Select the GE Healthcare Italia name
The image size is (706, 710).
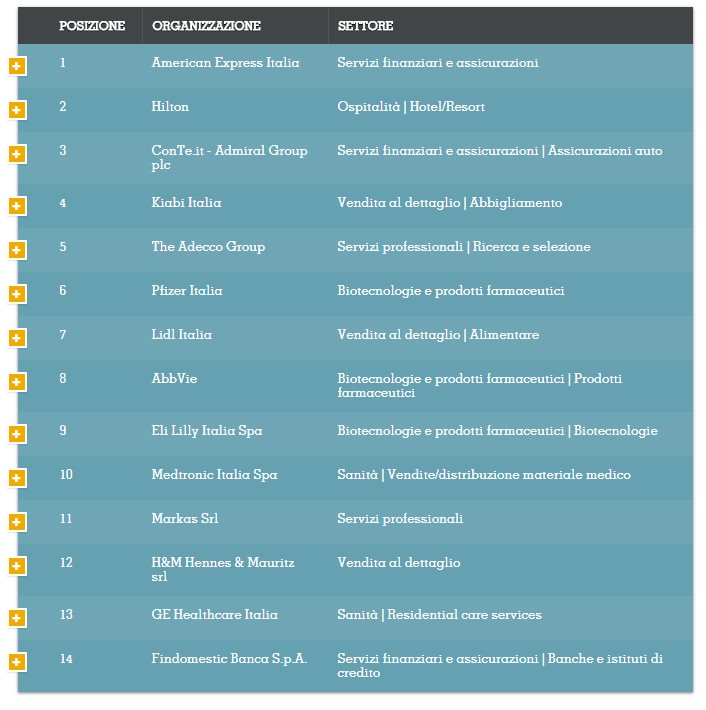215,614
